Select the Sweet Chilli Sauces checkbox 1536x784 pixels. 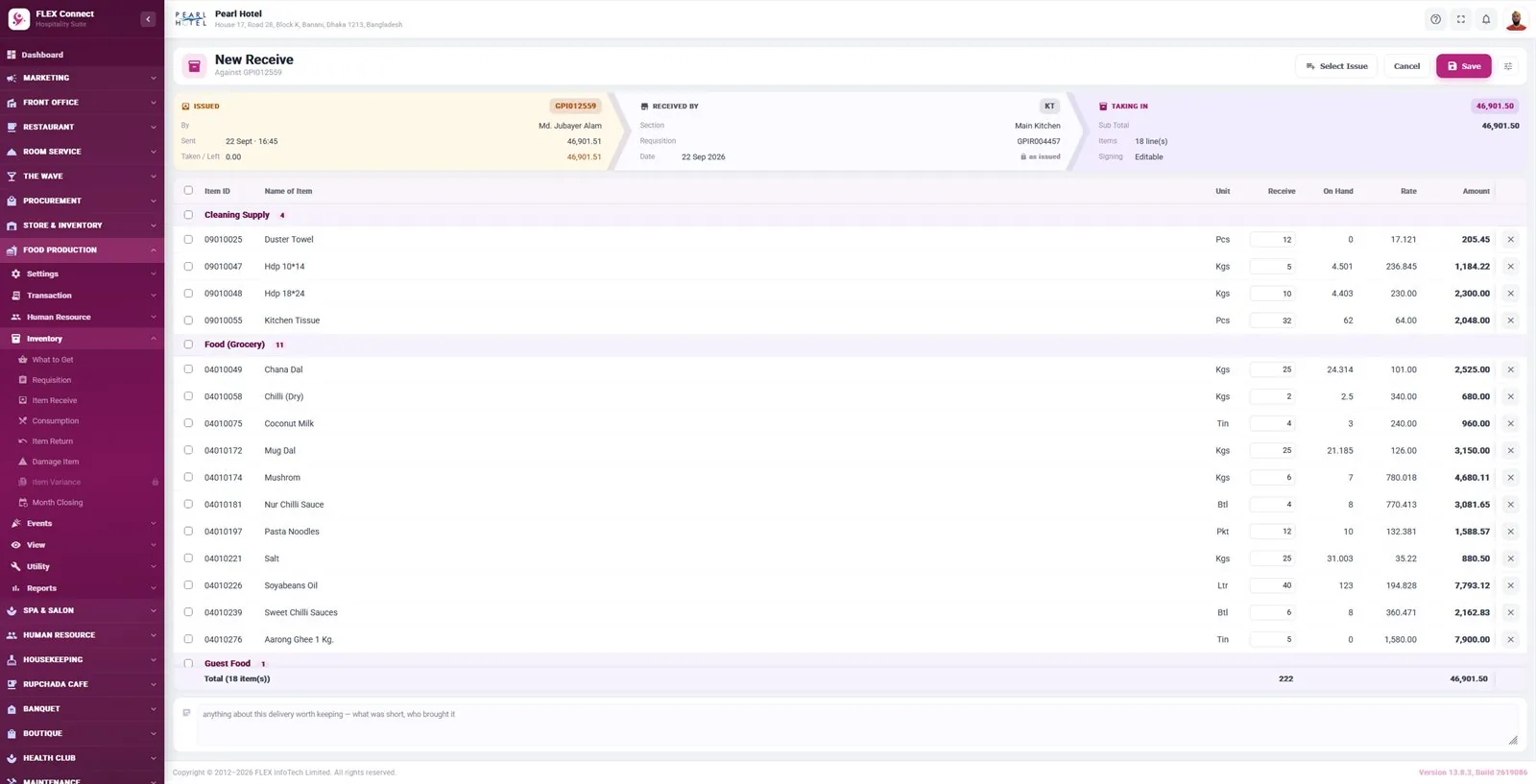pos(188,612)
